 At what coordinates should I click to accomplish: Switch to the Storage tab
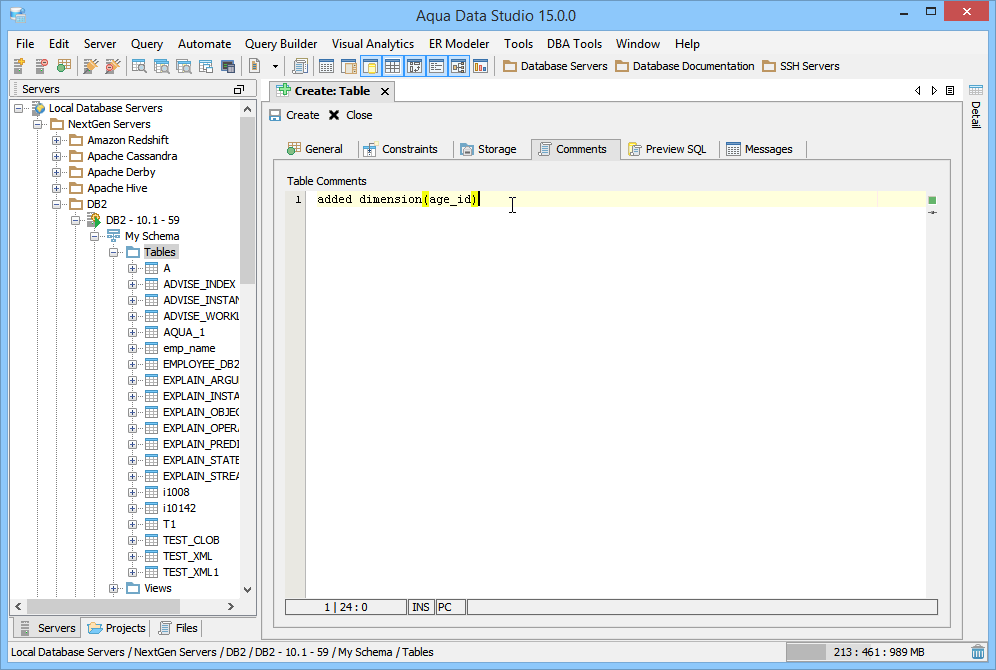pos(488,149)
